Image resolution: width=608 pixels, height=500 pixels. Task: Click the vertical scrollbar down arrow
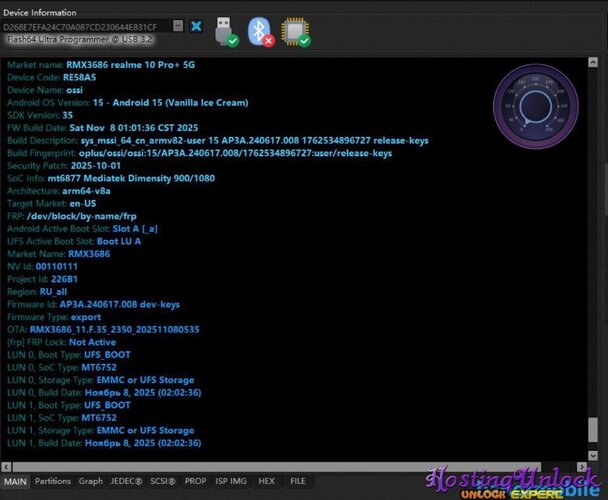click(592, 455)
